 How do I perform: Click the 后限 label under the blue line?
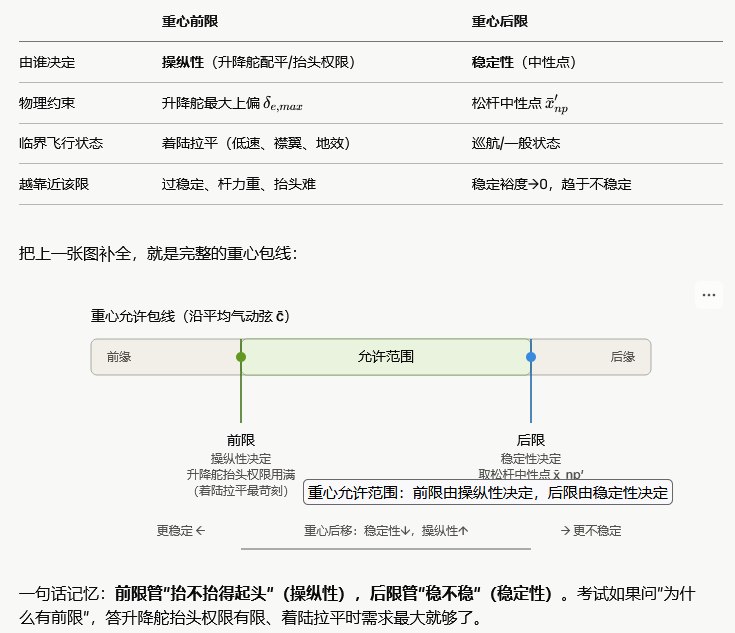[x=531, y=440]
